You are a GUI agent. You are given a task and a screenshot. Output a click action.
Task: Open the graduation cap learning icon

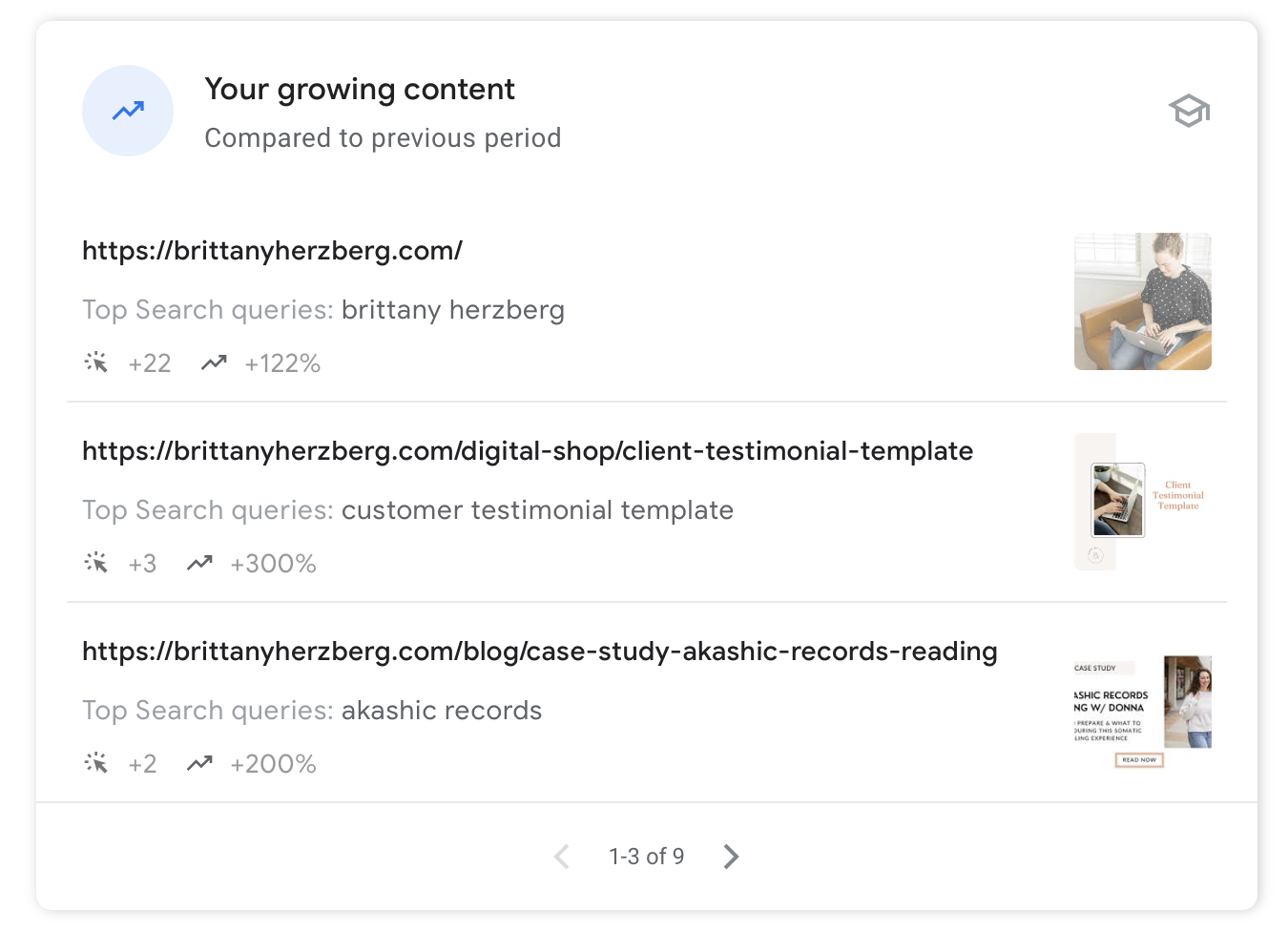coord(1189,112)
